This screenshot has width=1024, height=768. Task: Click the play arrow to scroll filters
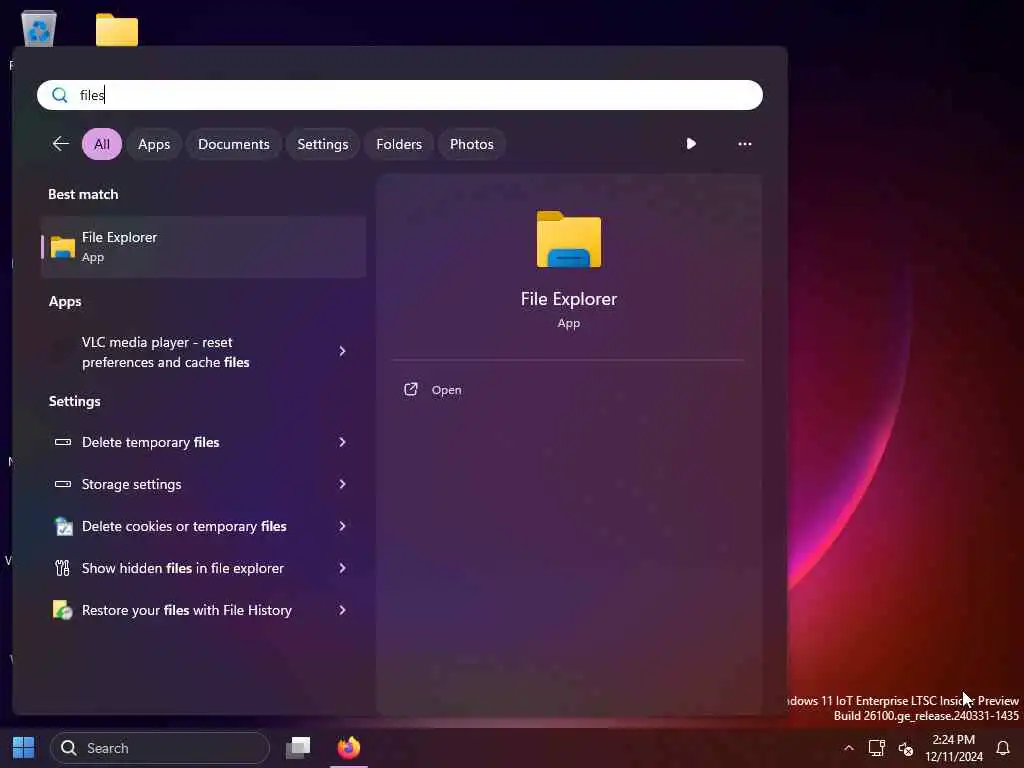[691, 144]
